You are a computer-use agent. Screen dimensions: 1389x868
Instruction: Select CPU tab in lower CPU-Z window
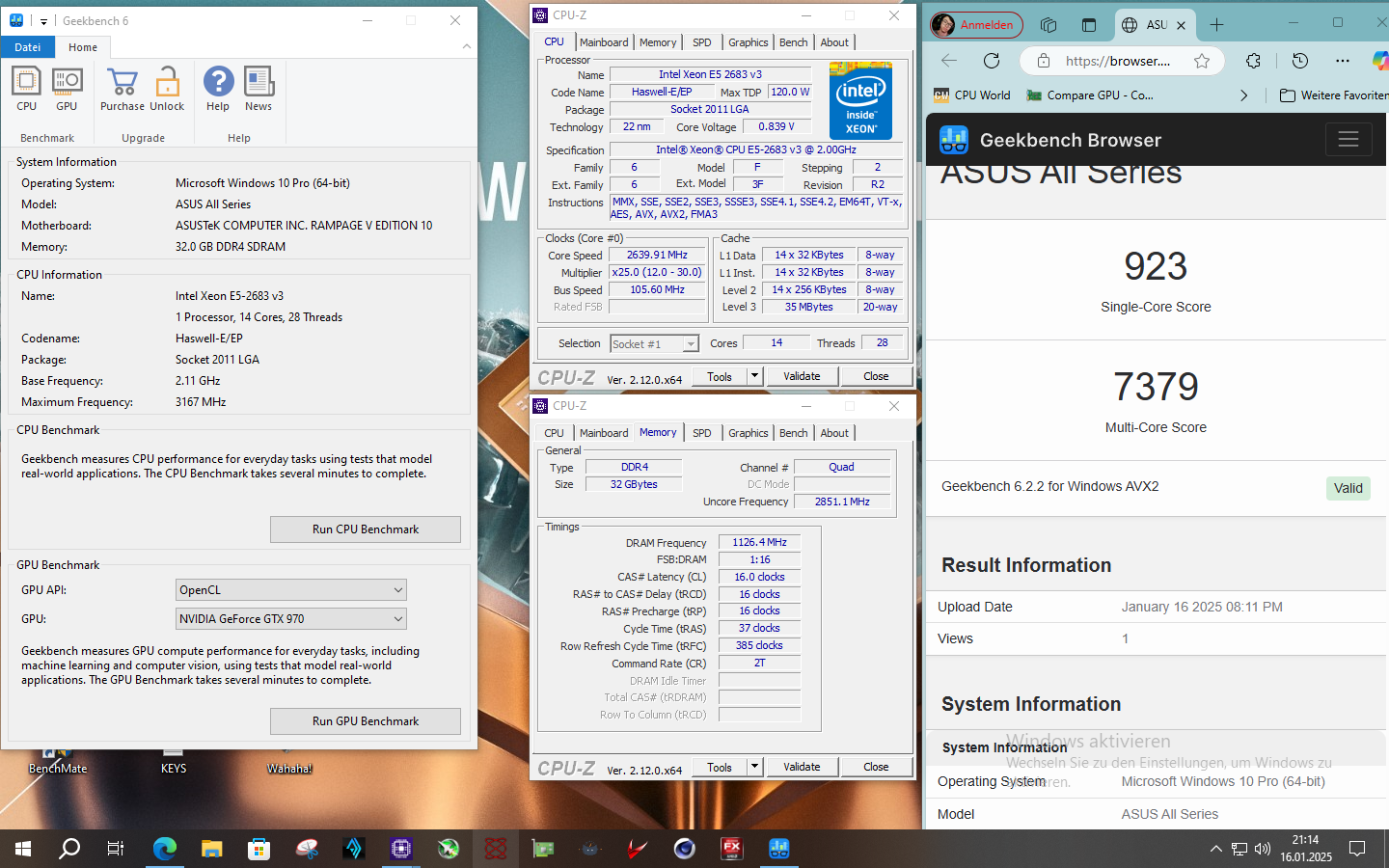554,433
